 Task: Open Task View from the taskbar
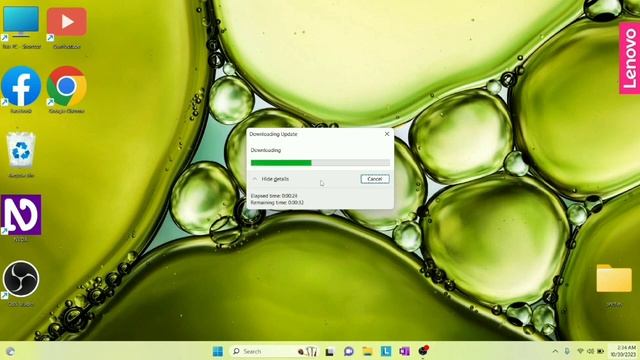[330, 351]
